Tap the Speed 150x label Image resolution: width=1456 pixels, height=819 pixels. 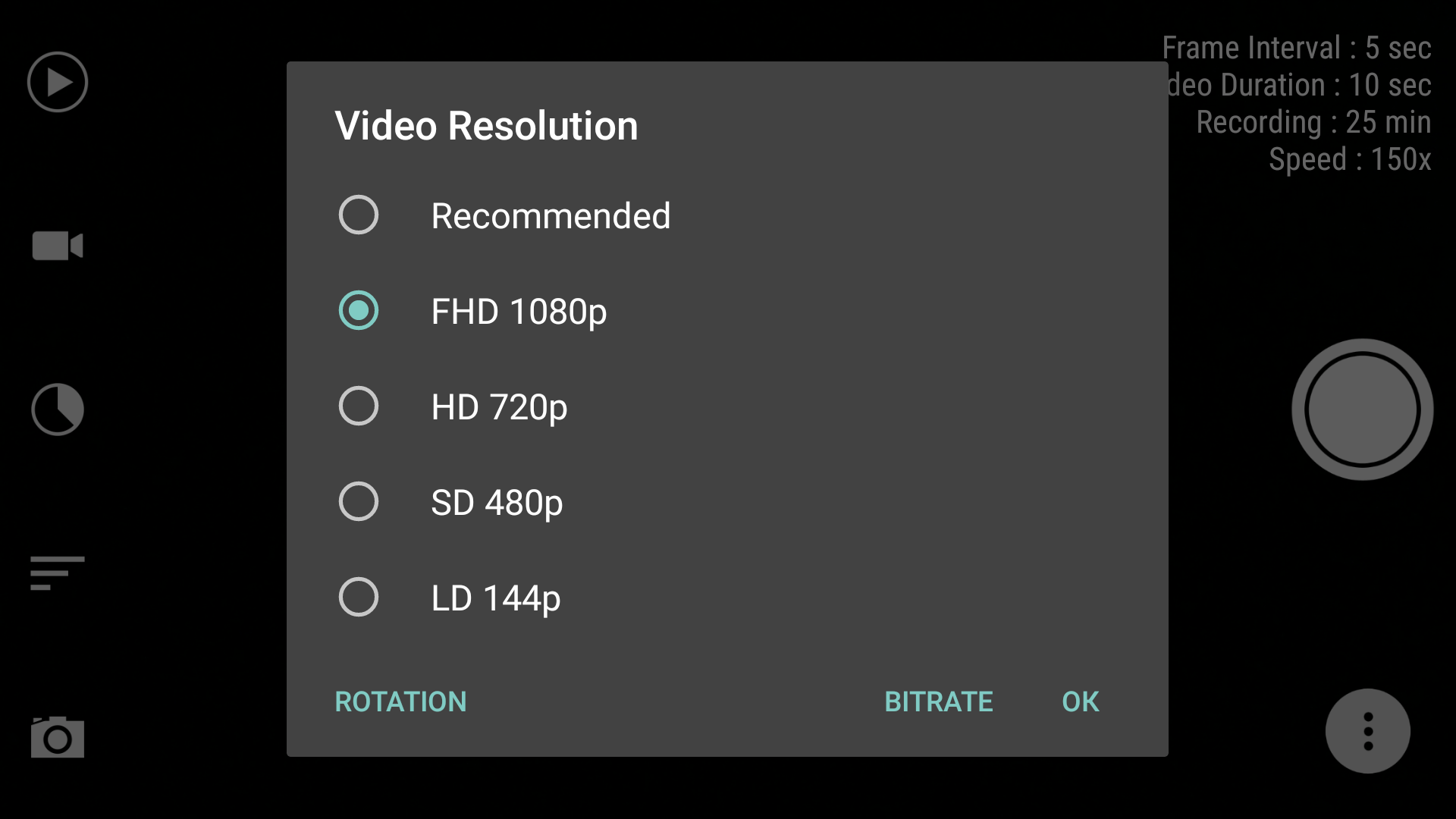1350,159
